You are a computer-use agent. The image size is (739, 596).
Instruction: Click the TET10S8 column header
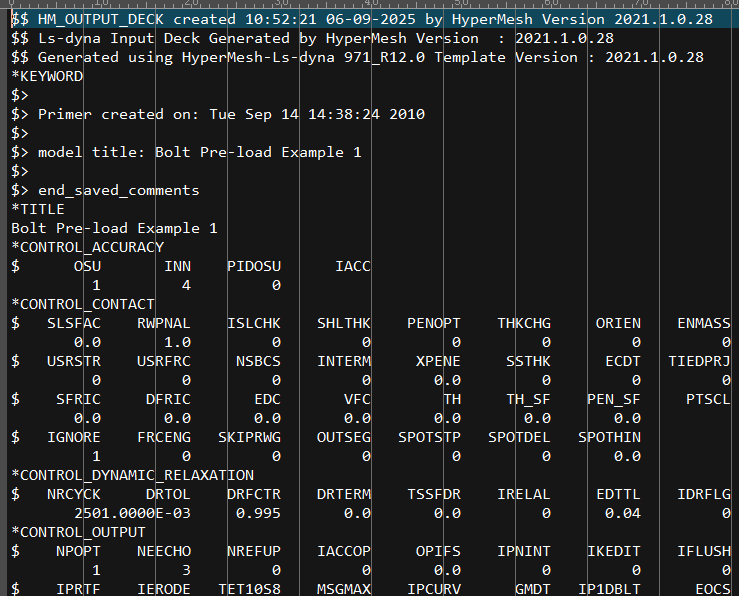pyautogui.click(x=249, y=589)
